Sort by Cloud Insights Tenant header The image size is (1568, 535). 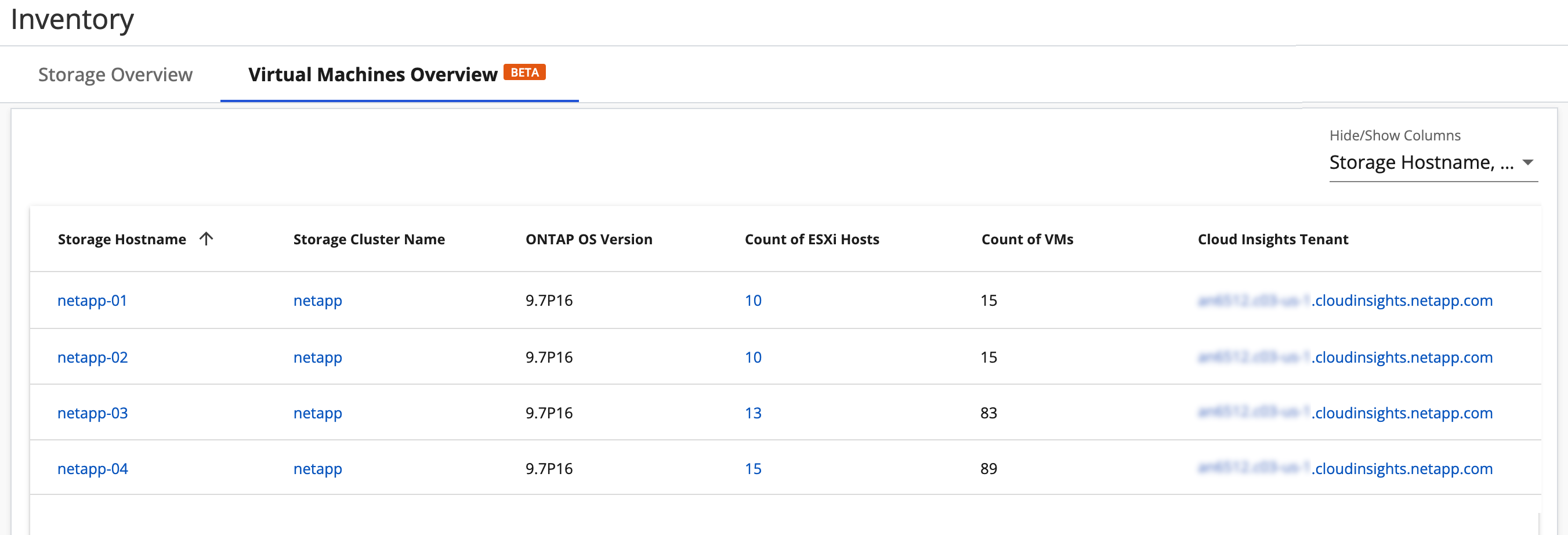(x=1273, y=239)
